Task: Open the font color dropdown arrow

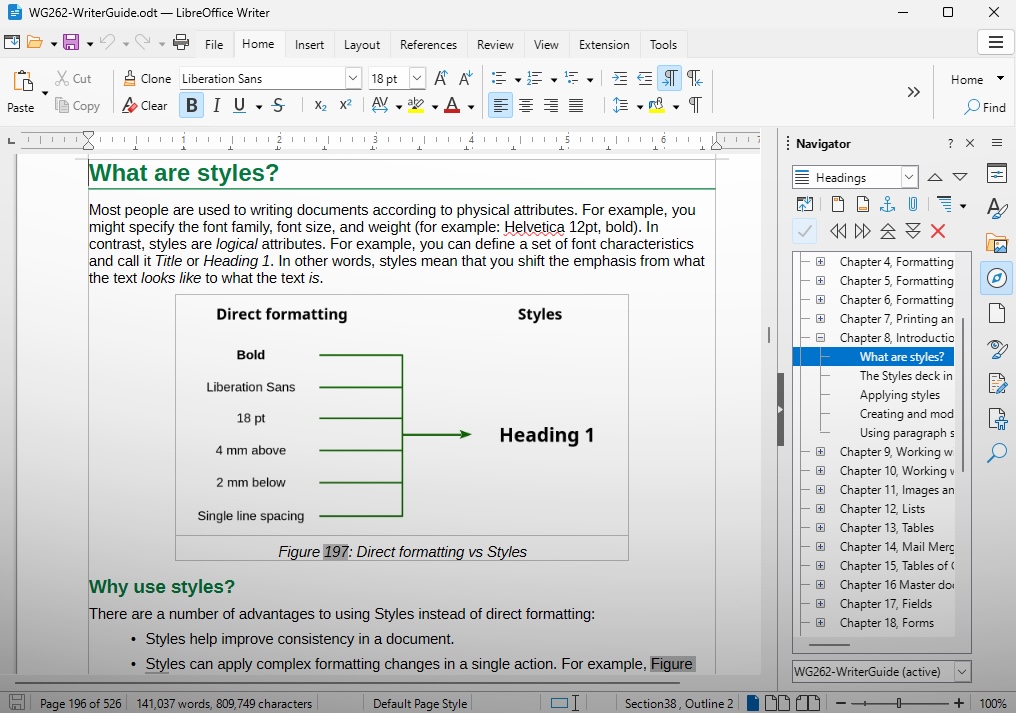Action: 471,107
